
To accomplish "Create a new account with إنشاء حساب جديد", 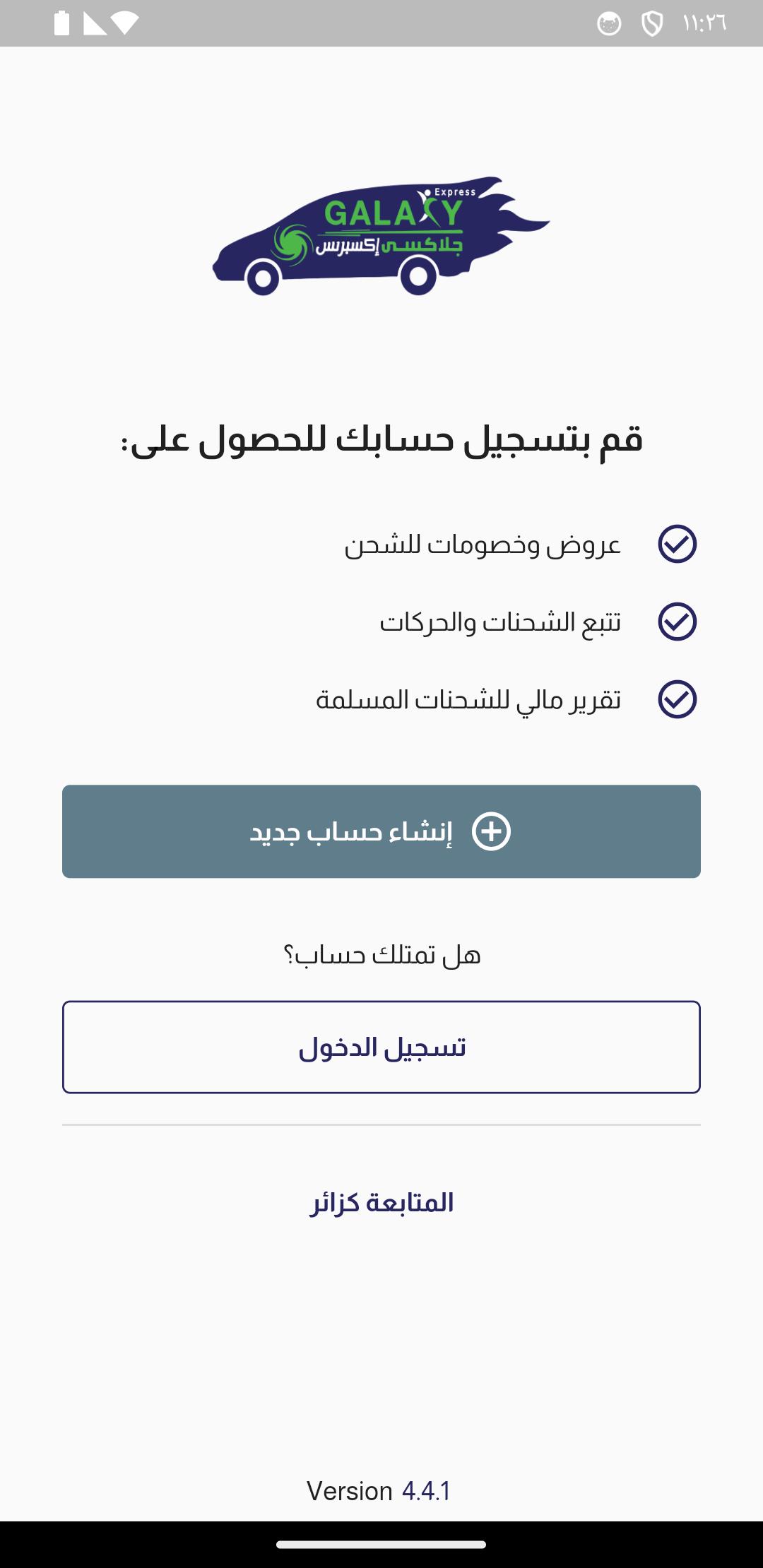I will [381, 831].
